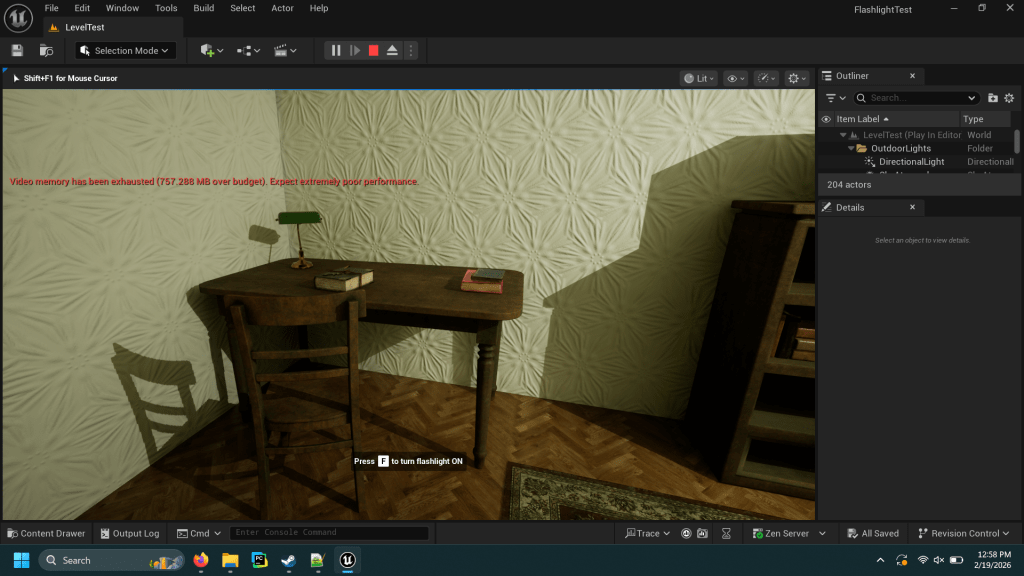Pause the play-in-editor simulation

click(x=336, y=50)
